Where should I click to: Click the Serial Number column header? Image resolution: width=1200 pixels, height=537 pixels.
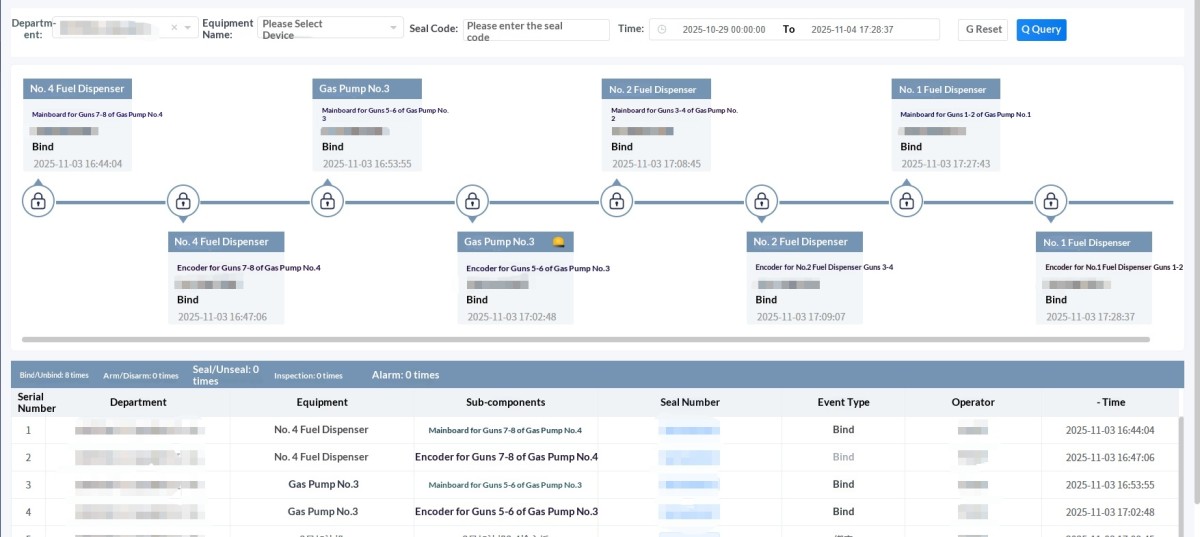[x=37, y=402]
